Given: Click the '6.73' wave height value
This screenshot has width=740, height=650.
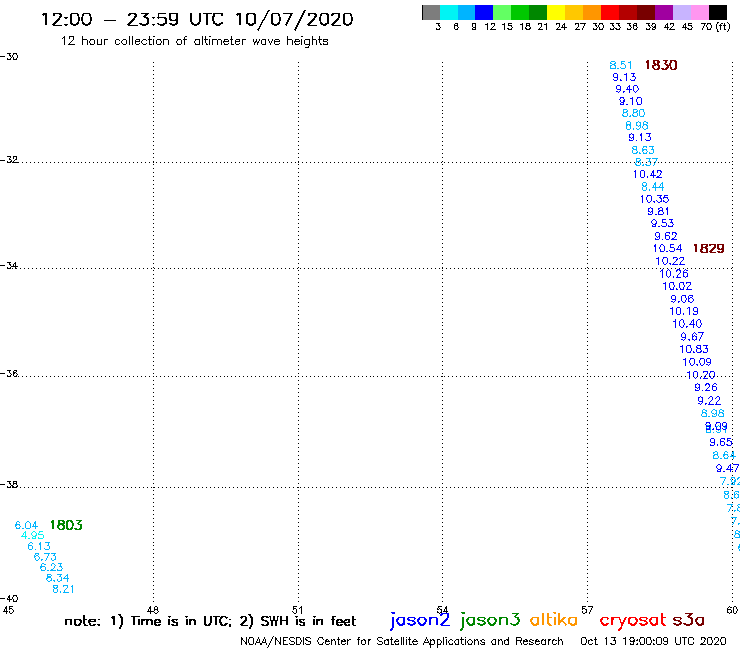Looking at the screenshot, I should pyautogui.click(x=45, y=557).
